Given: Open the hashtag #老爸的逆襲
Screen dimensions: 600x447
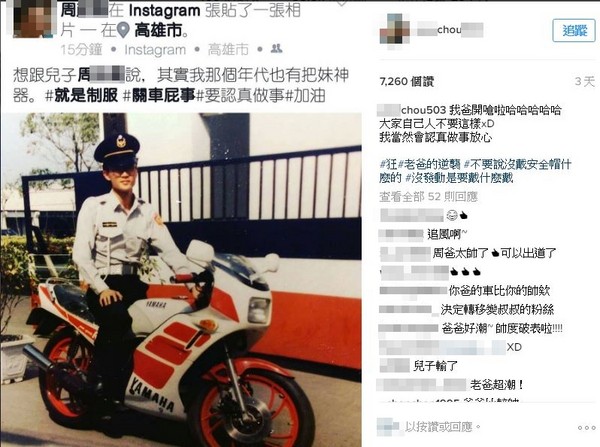Looking at the screenshot, I should (429, 165).
